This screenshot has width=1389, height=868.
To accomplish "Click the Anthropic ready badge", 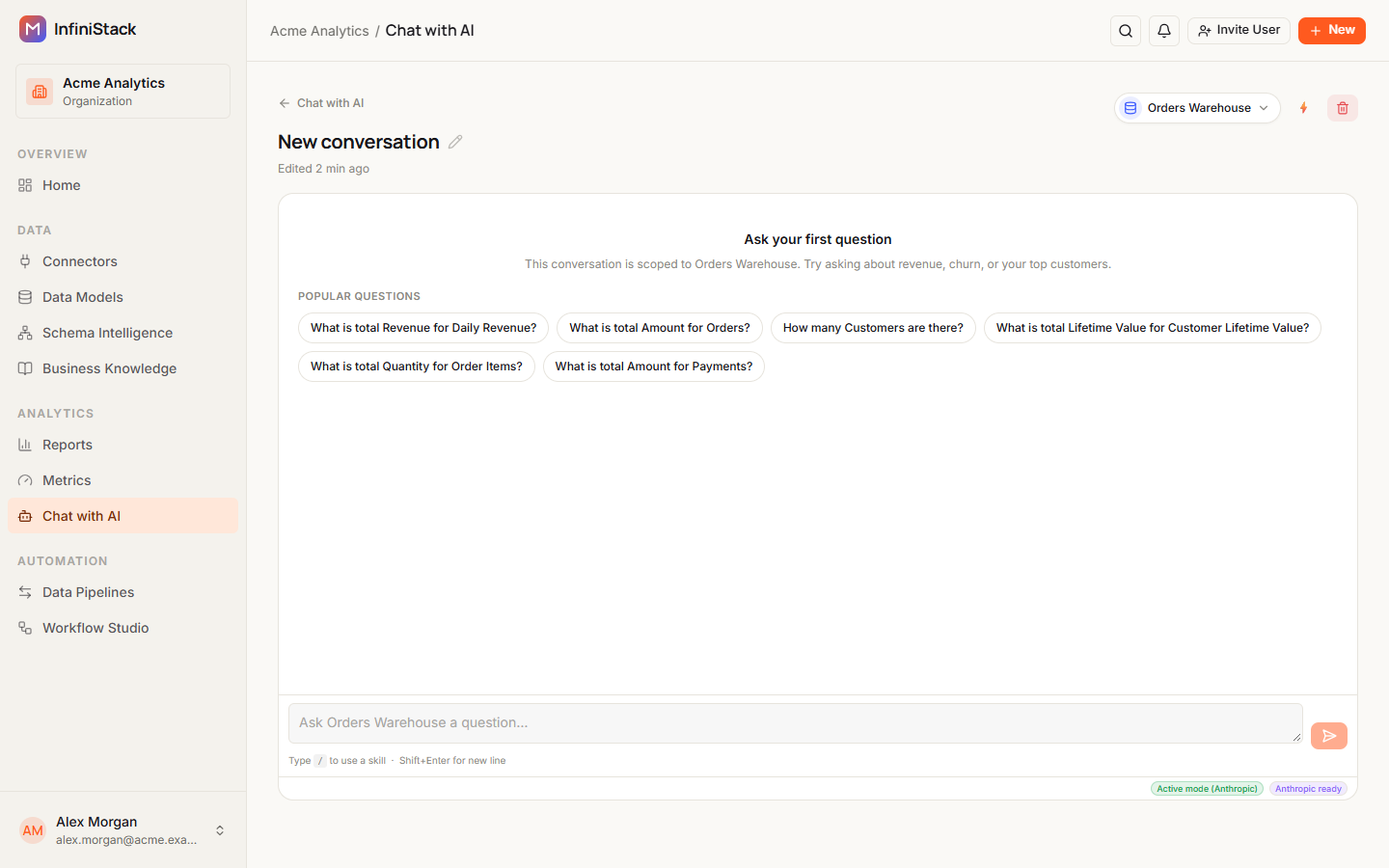I will pyautogui.click(x=1308, y=789).
